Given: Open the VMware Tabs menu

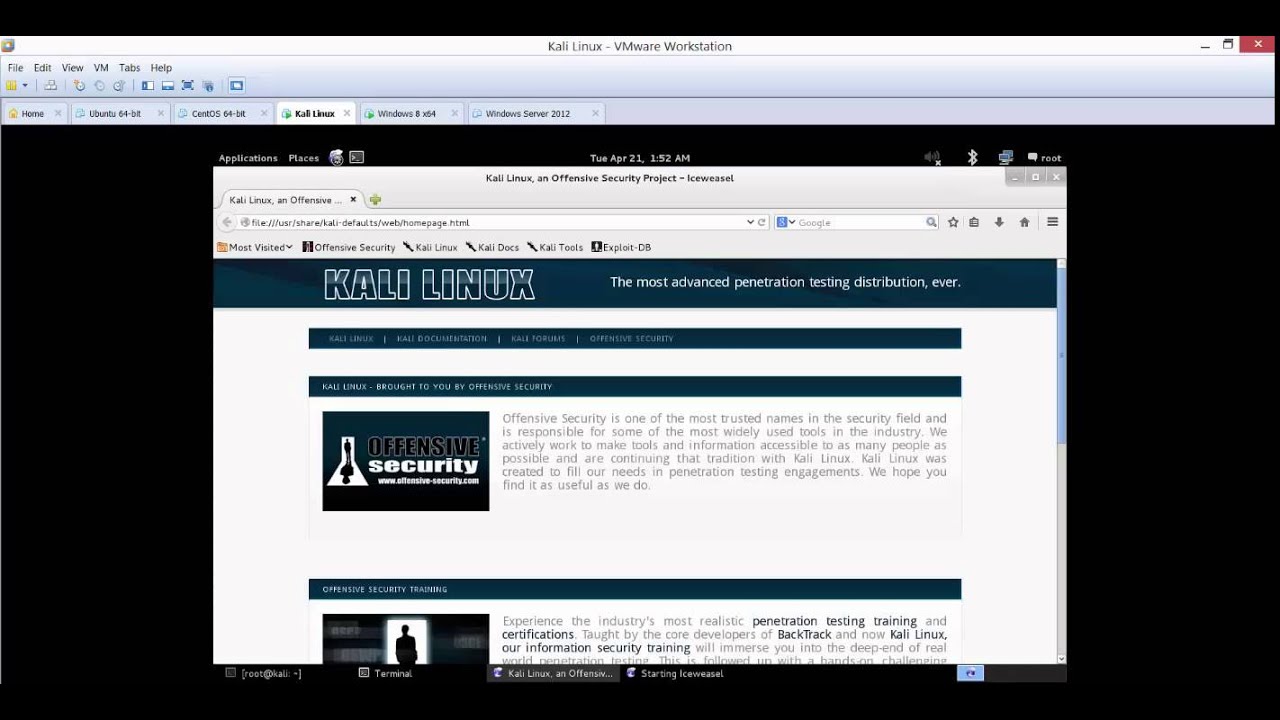Looking at the screenshot, I should click(x=130, y=68).
